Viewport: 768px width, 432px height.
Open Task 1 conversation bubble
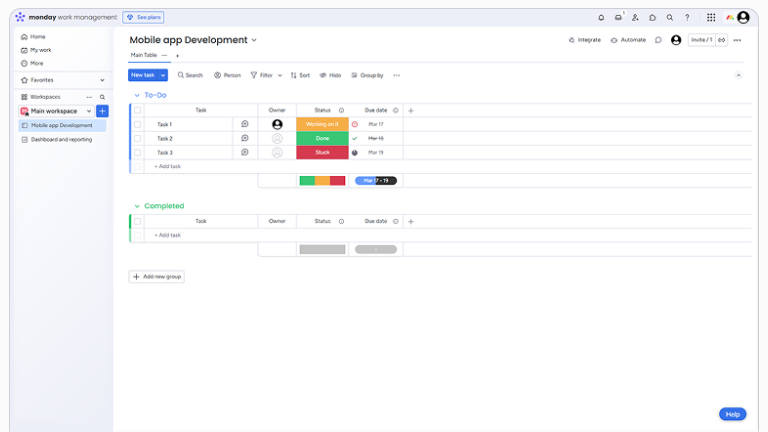click(245, 124)
